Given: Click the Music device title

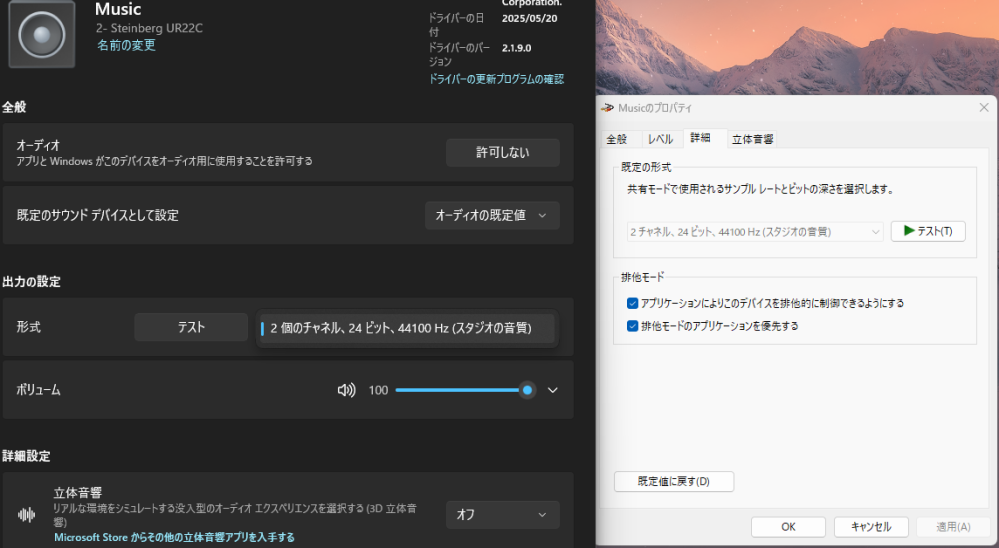Looking at the screenshot, I should 118,9.
